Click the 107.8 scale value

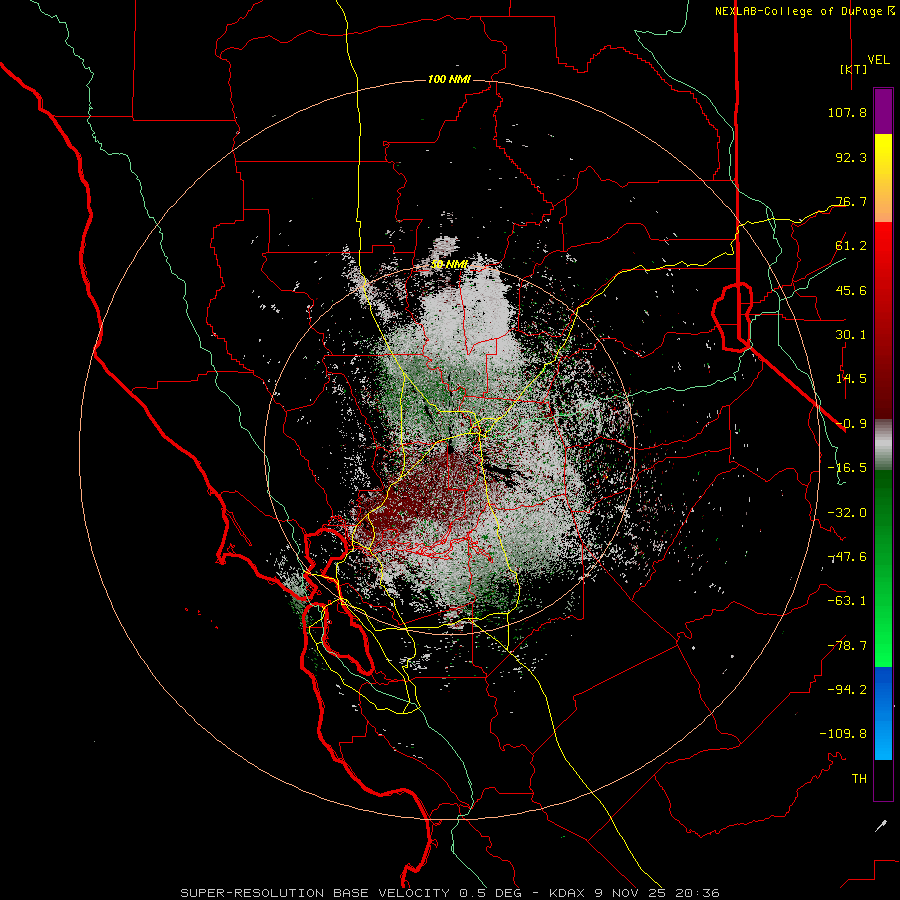pos(847,112)
